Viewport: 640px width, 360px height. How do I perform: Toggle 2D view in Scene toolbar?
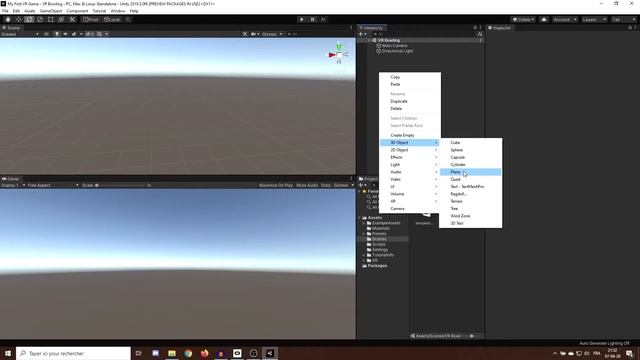point(46,34)
